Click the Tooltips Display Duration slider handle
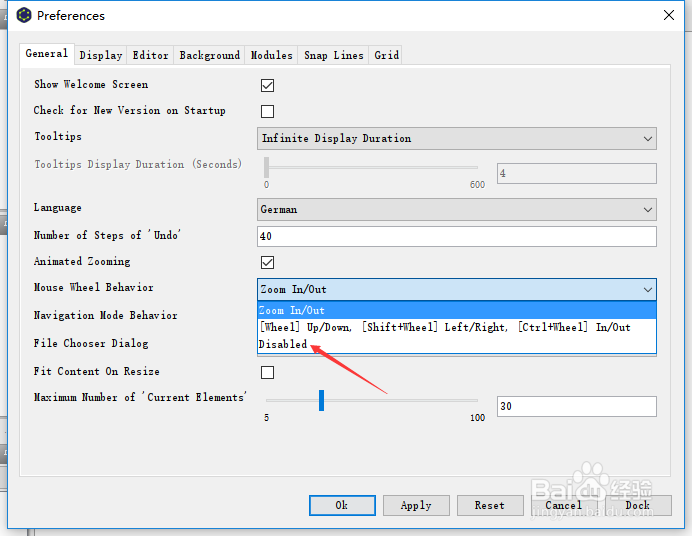Screen dimensions: 692x536 267,167
